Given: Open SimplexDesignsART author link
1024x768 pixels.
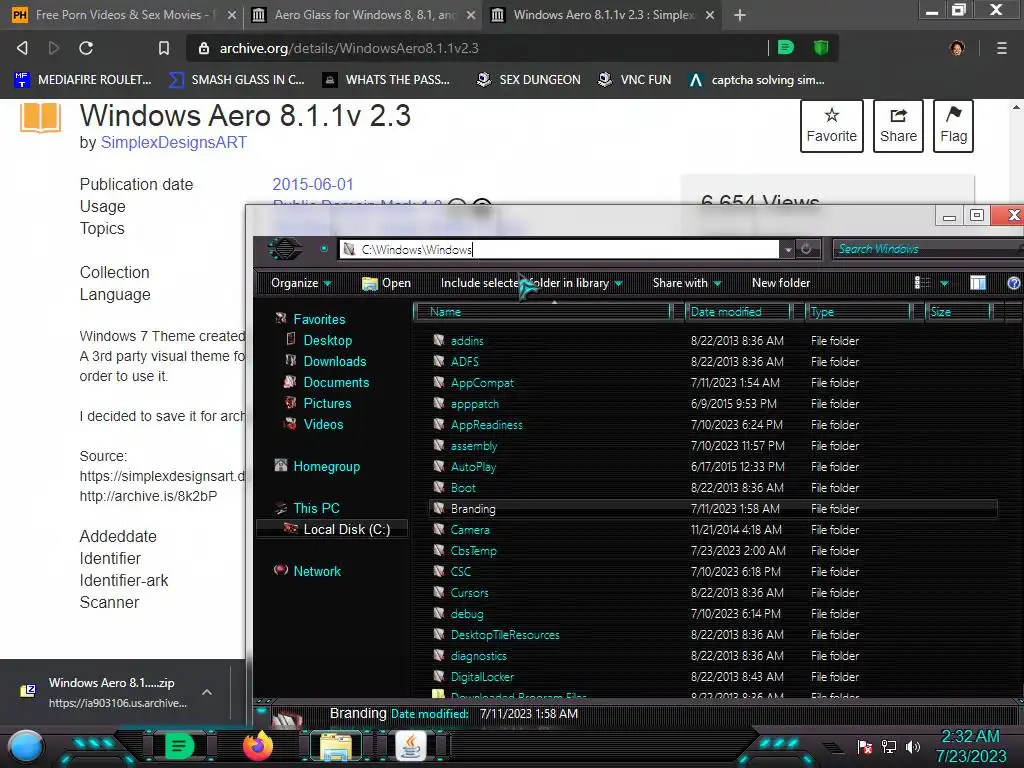Looking at the screenshot, I should point(174,142).
